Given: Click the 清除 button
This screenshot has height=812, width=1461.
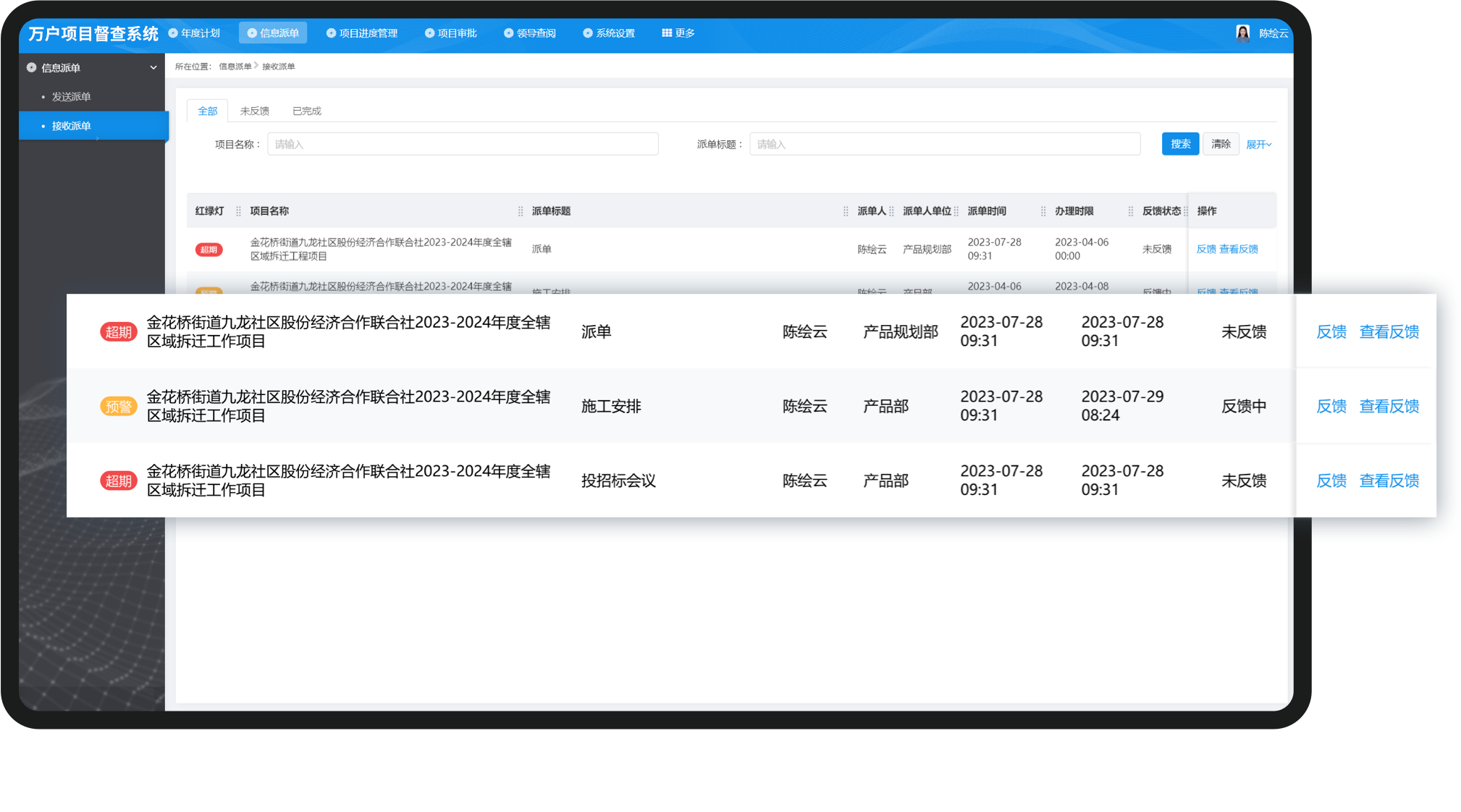Looking at the screenshot, I should pos(1221,144).
